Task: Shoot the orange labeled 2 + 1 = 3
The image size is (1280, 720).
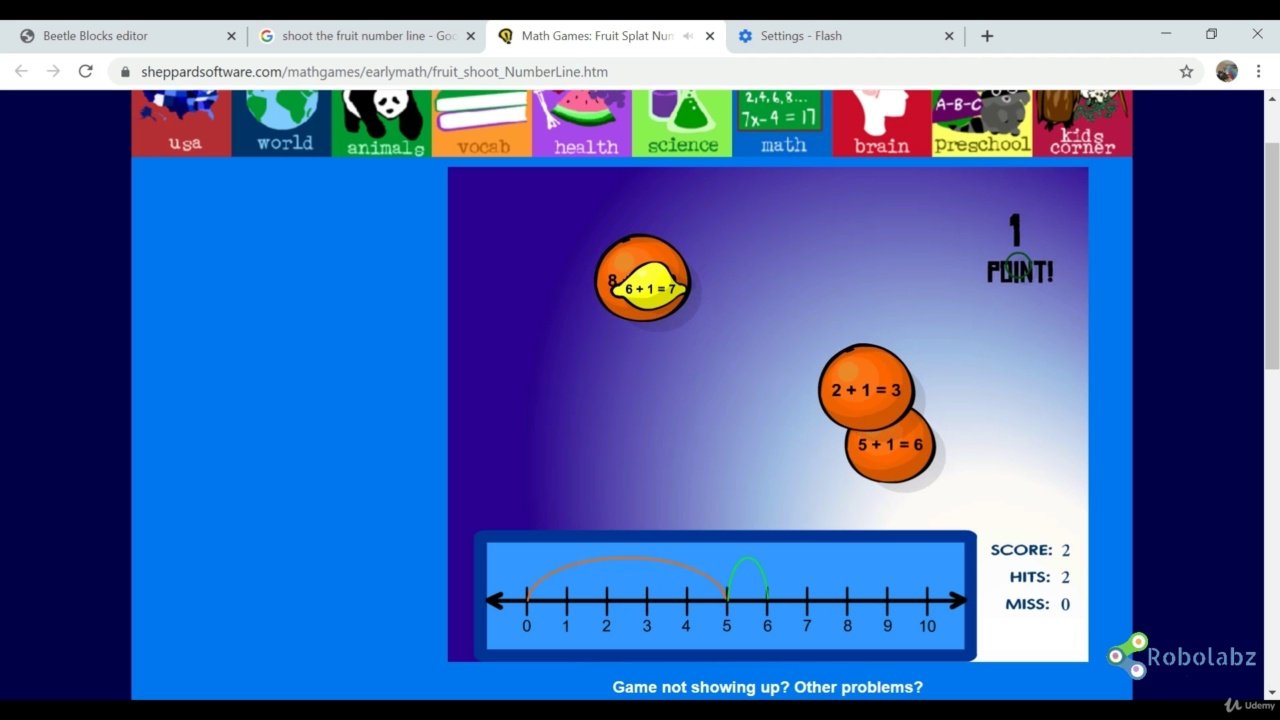Action: [865, 388]
